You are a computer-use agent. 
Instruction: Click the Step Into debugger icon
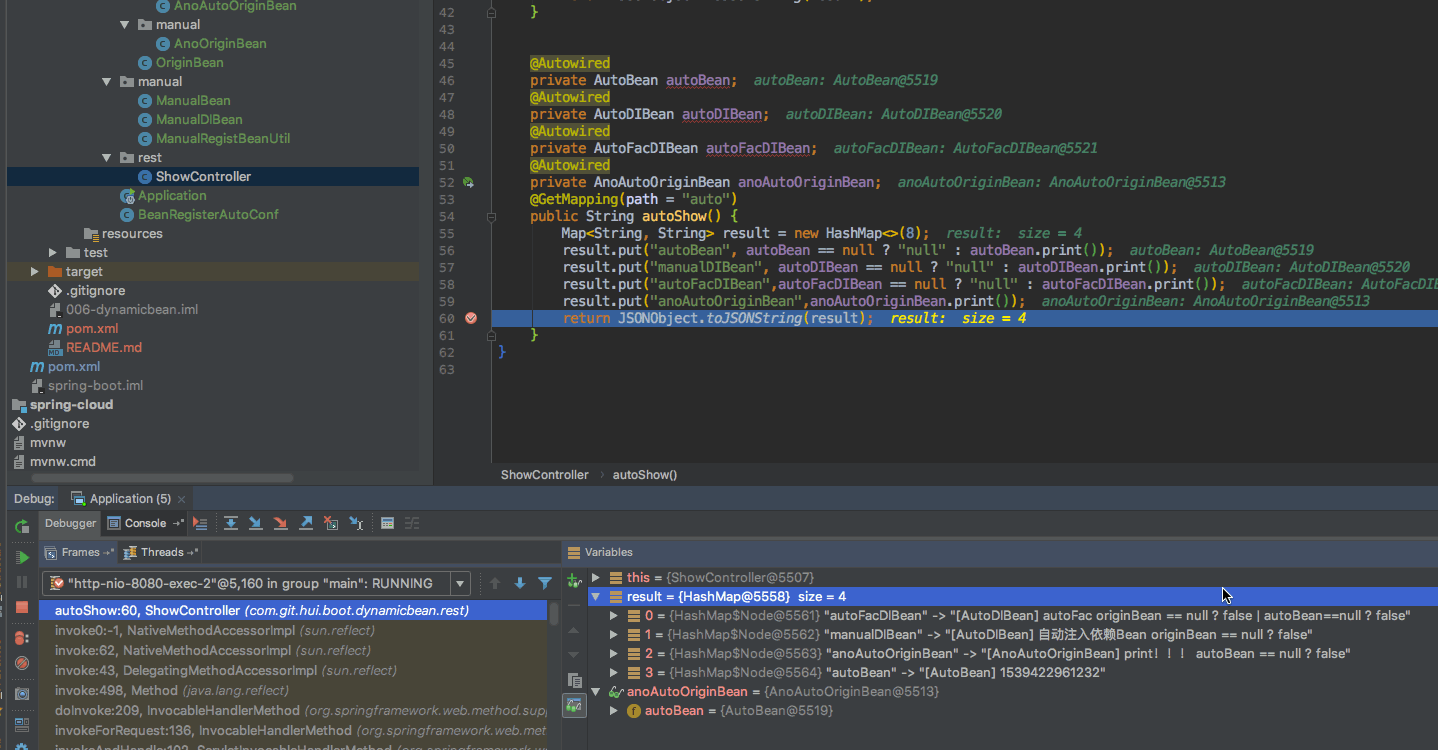256,522
